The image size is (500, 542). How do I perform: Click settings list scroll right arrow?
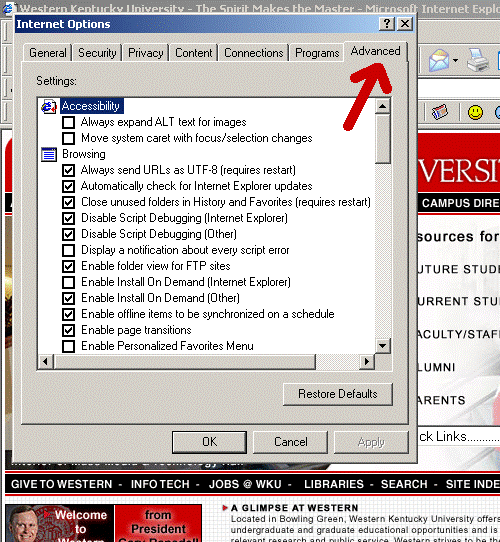coord(367,362)
